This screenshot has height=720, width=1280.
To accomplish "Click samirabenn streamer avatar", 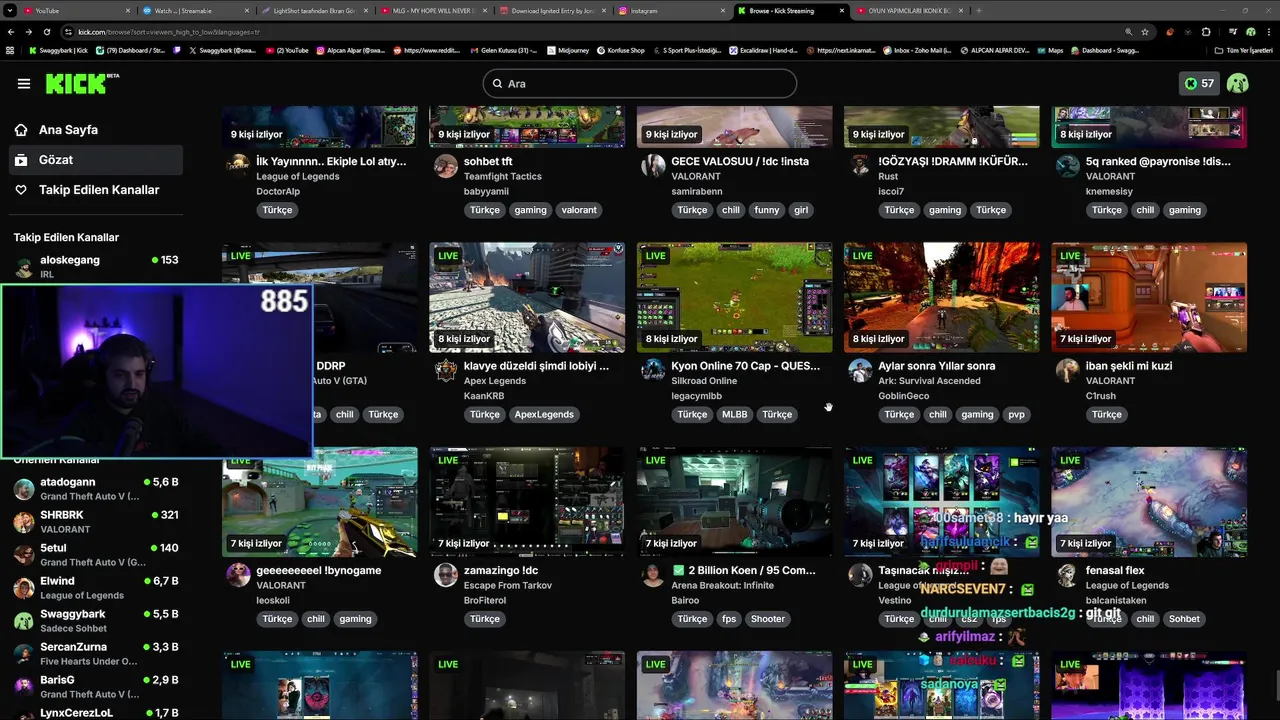I will click(x=653, y=165).
